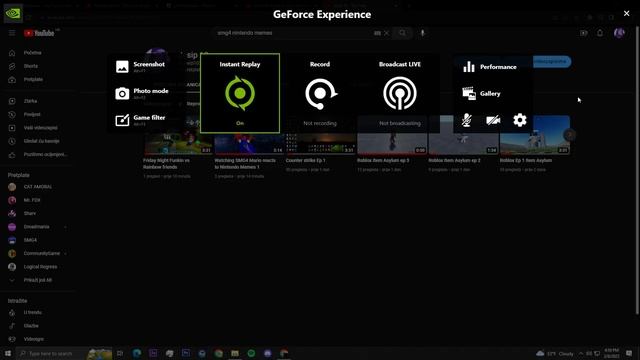Open the Gallery
Viewport: 640px width, 360px height.
tap(481, 93)
